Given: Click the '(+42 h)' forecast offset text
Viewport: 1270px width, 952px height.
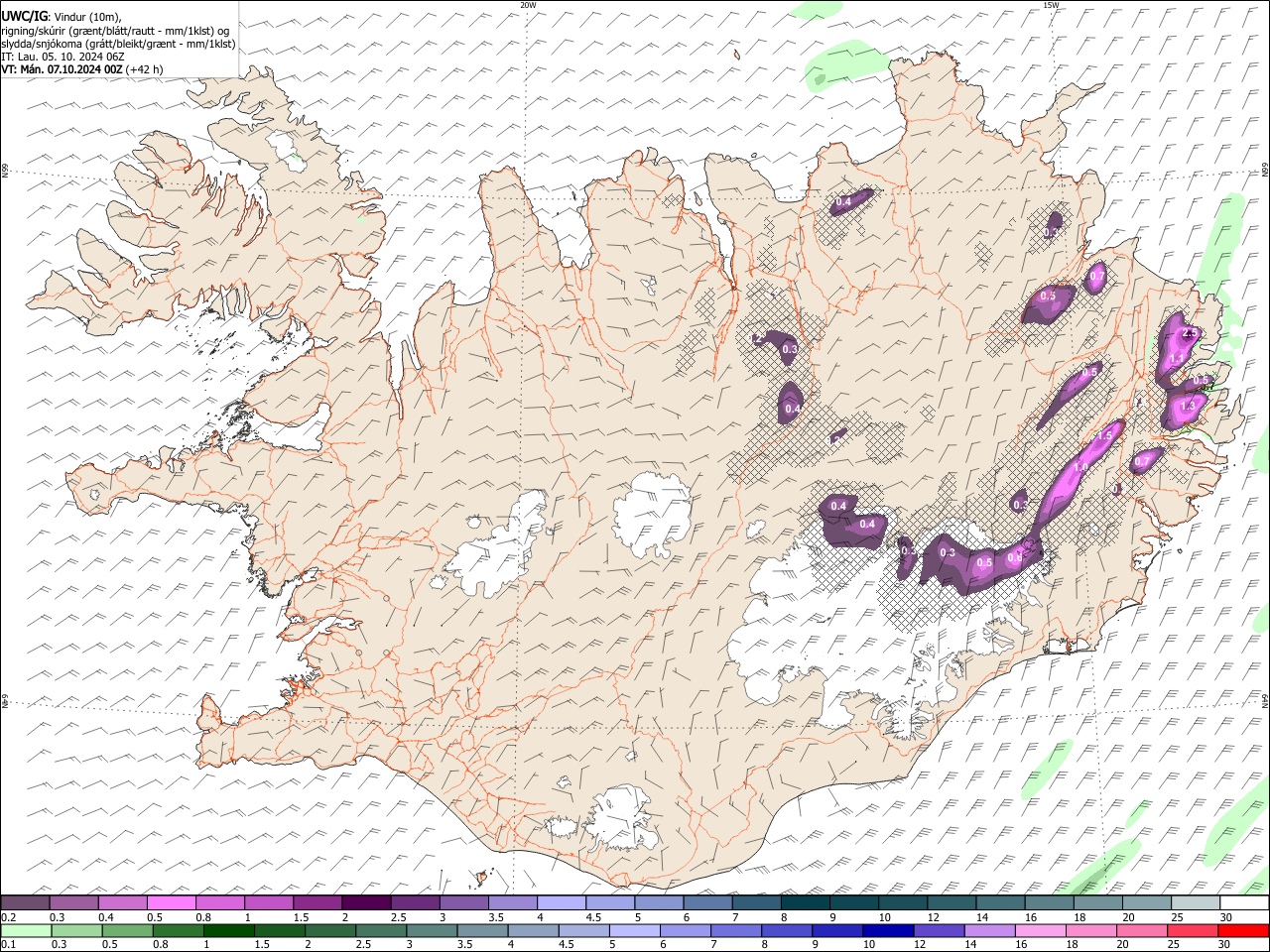Looking at the screenshot, I should 145,69.
